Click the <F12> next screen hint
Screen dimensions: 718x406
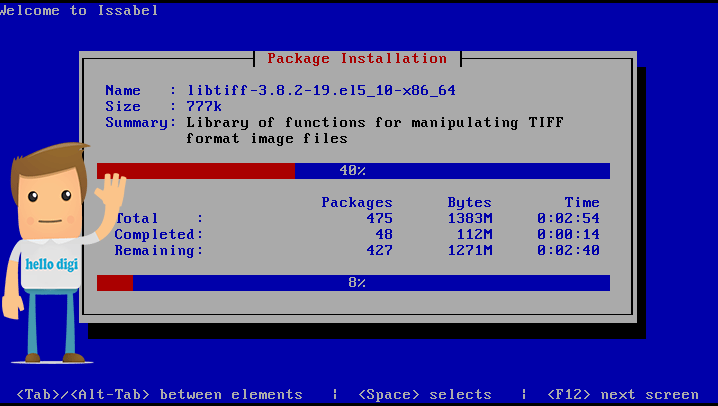tap(623, 395)
